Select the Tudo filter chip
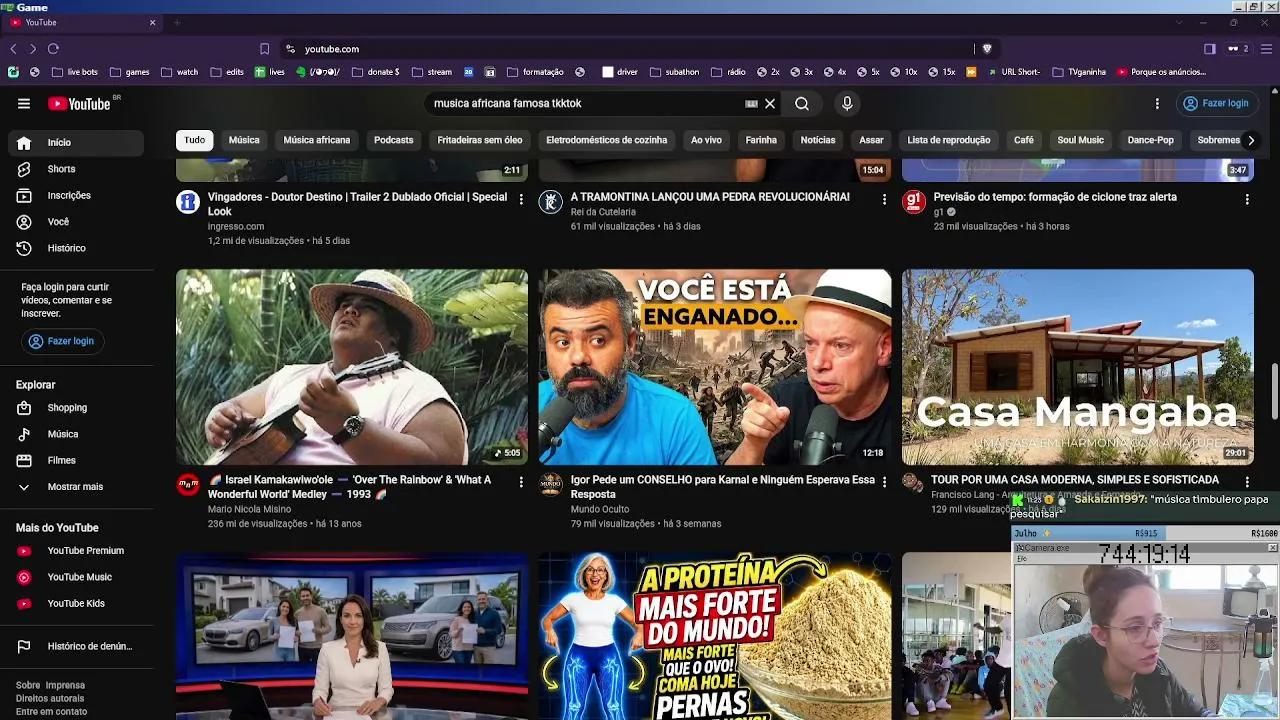The width and height of the screenshot is (1280, 720). (x=195, y=140)
